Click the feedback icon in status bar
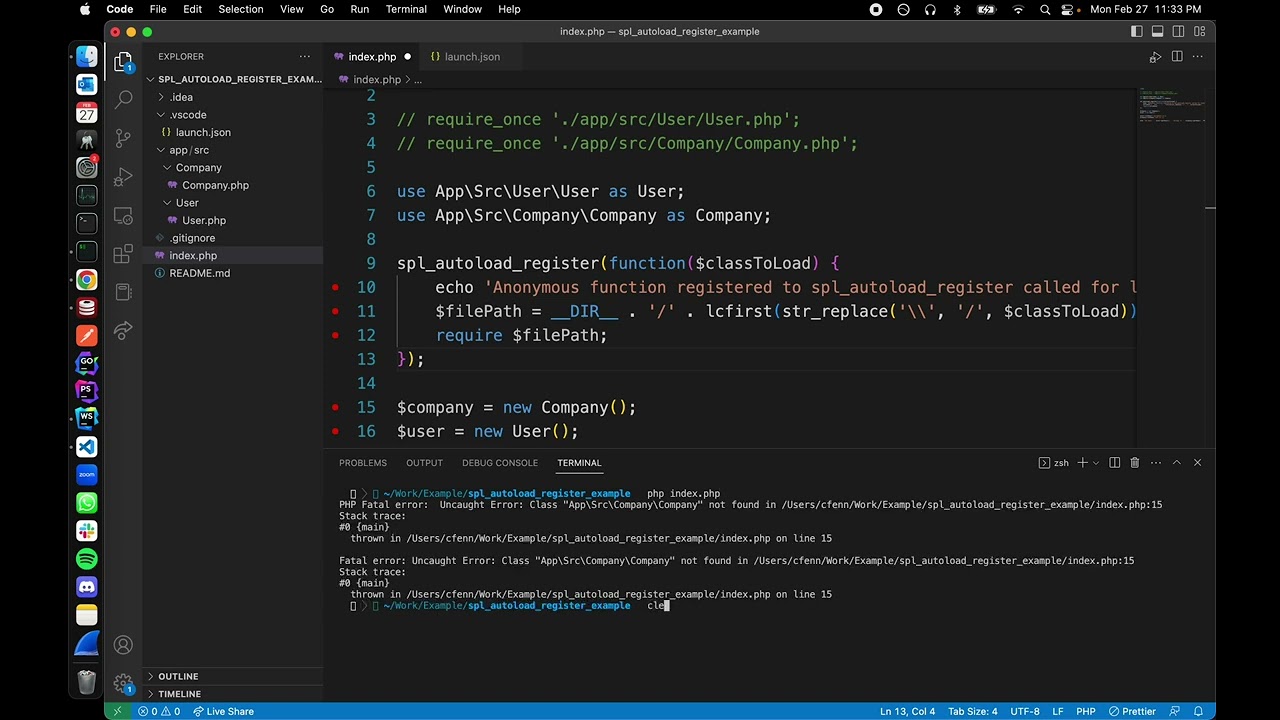The width and height of the screenshot is (1280, 720). point(1176,711)
